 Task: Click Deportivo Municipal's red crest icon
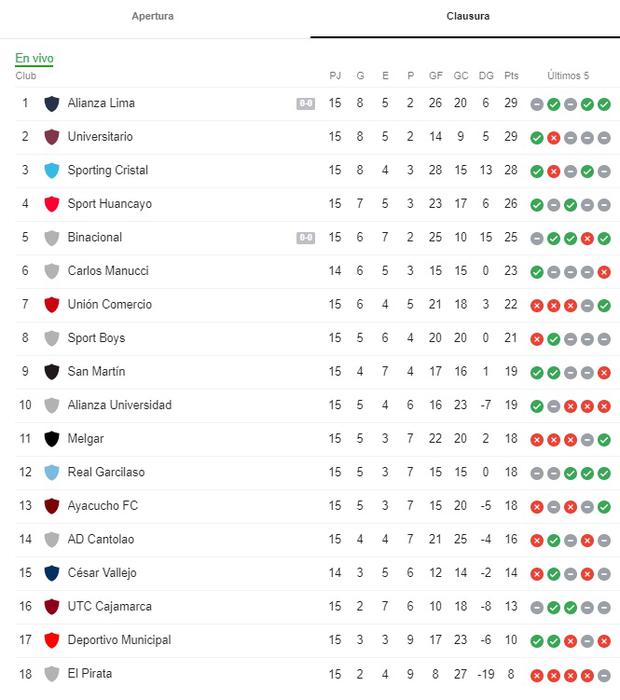pyautogui.click(x=52, y=640)
